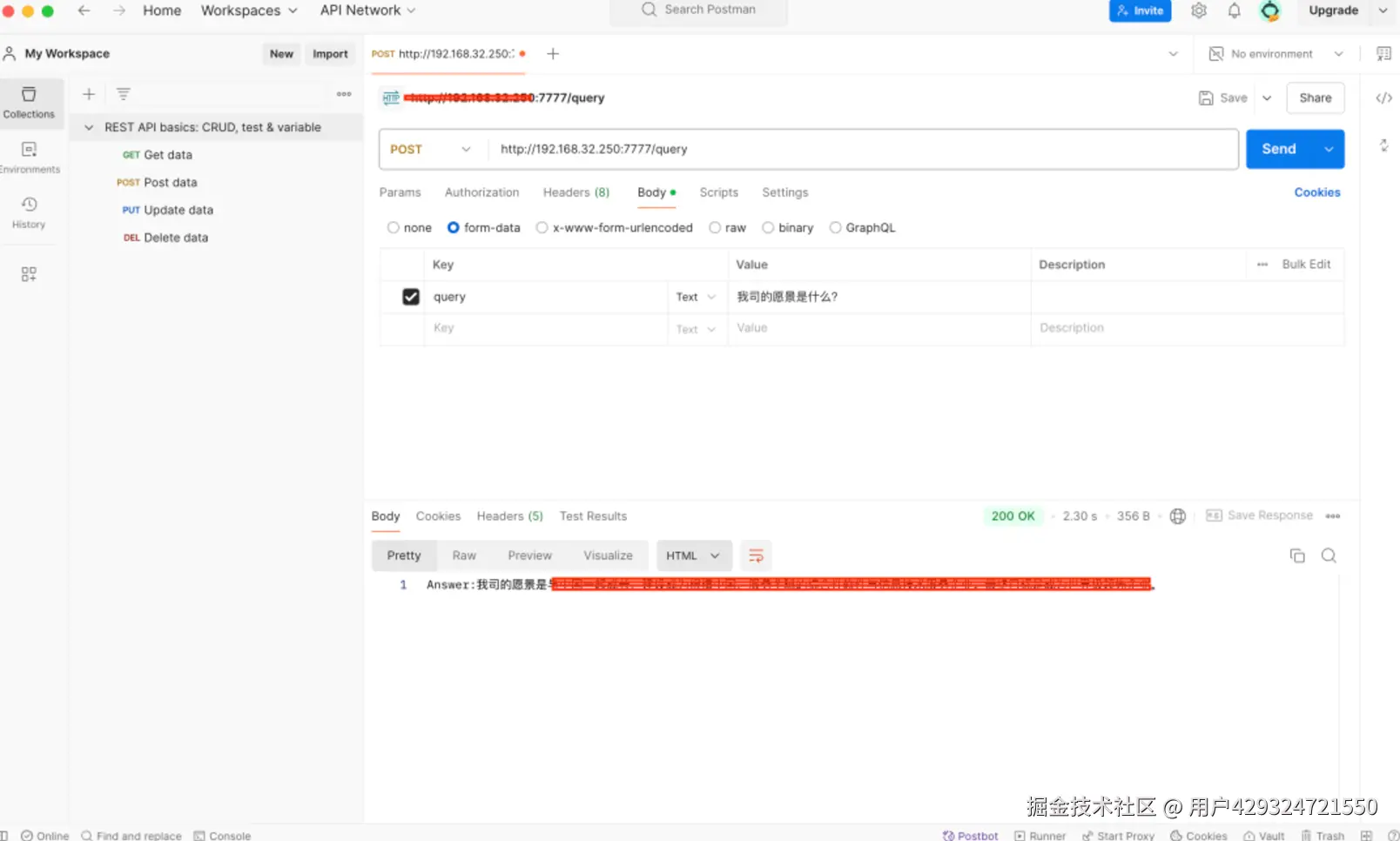Image resolution: width=1400 pixels, height=841 pixels.
Task: Open the environment quick look icon
Action: pyautogui.click(x=1383, y=54)
